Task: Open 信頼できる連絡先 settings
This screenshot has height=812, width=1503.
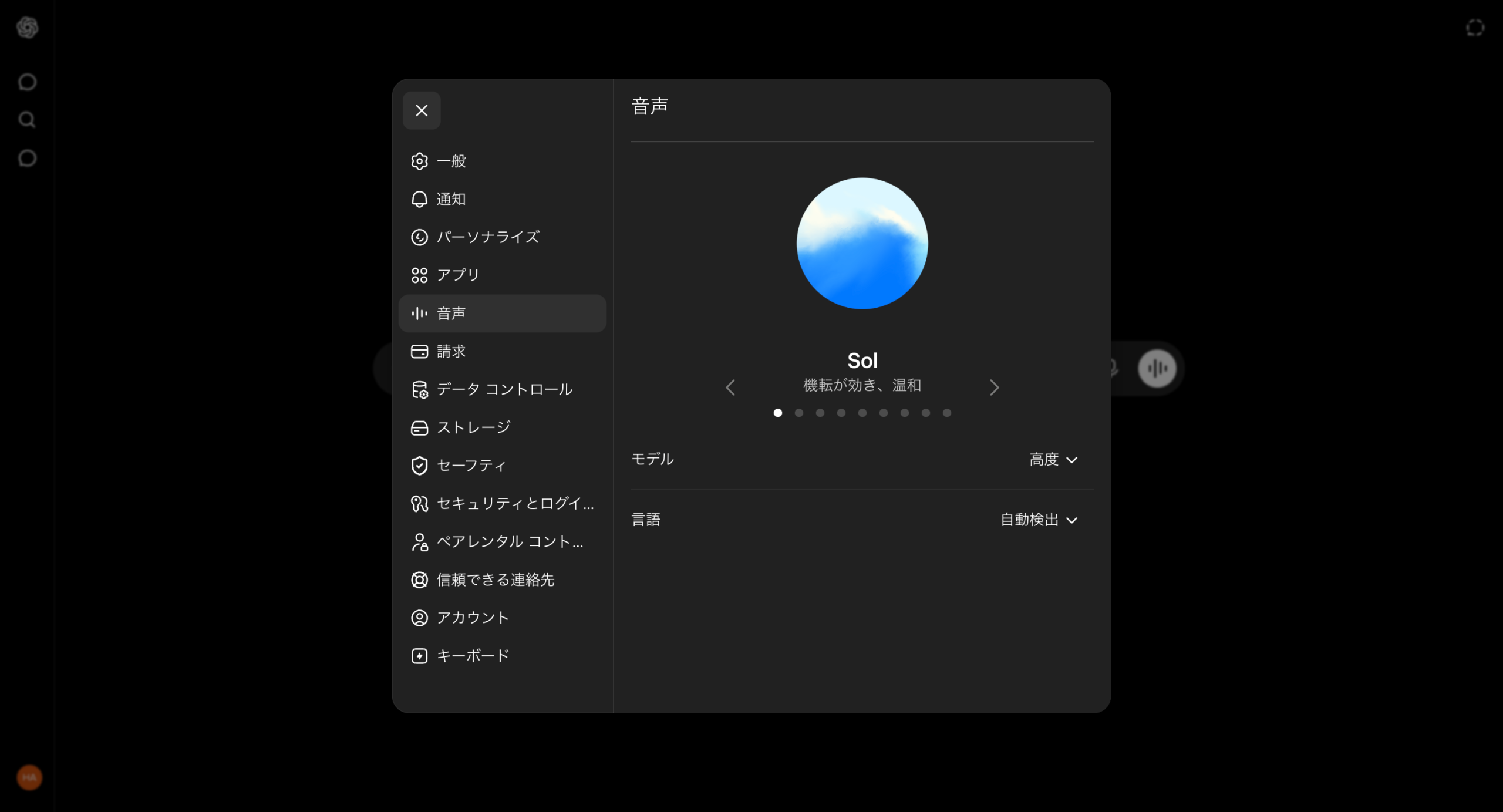Action: point(503,580)
